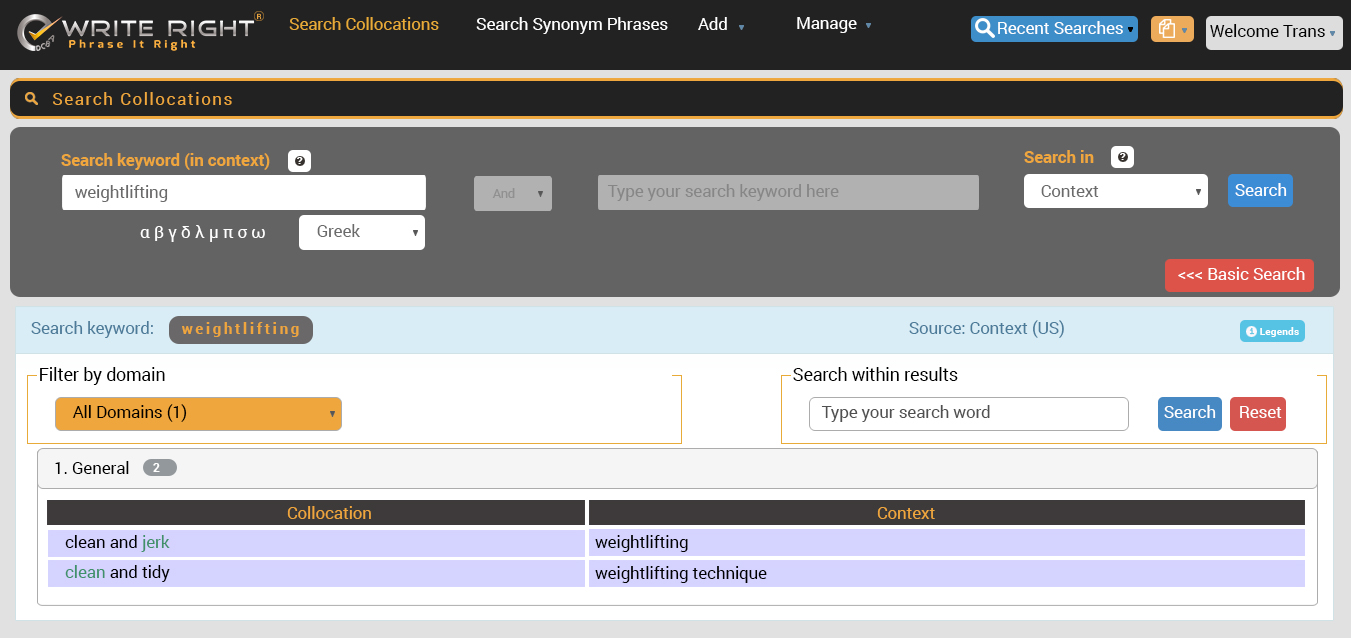
Task: Go to Search Synonym Phrases
Action: [x=571, y=24]
